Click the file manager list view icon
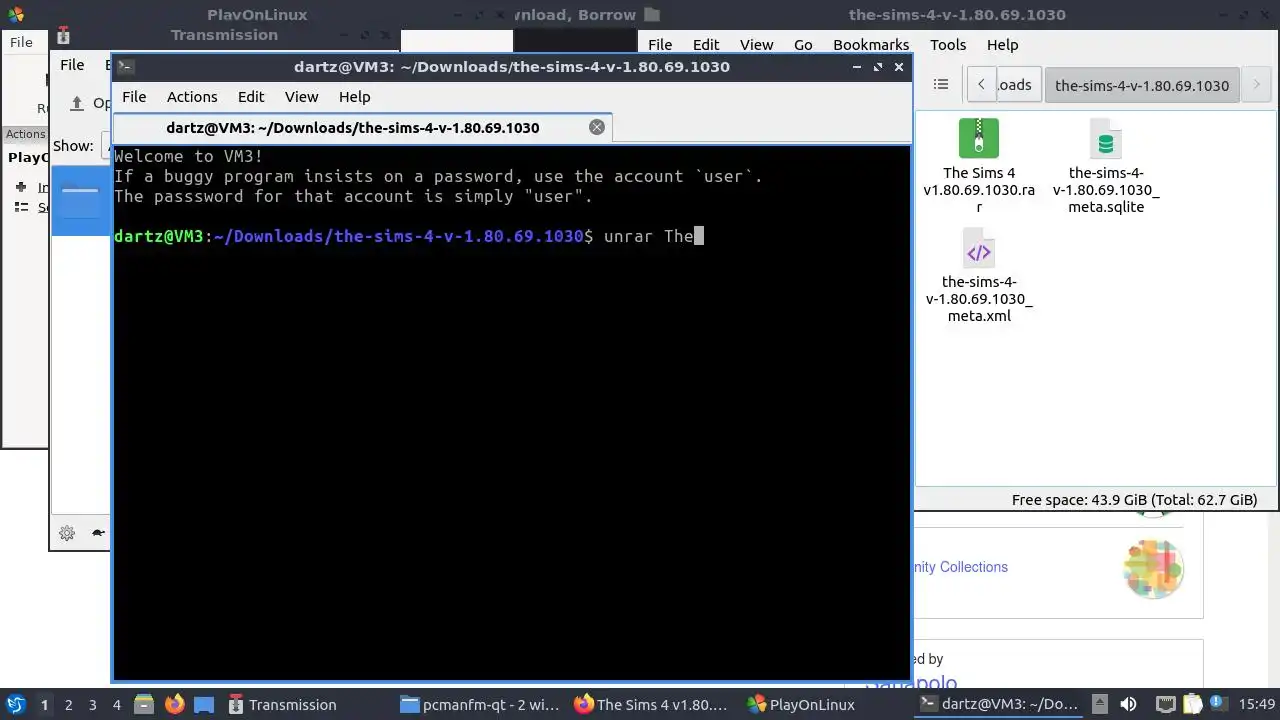The width and height of the screenshot is (1280, 720). tap(941, 85)
